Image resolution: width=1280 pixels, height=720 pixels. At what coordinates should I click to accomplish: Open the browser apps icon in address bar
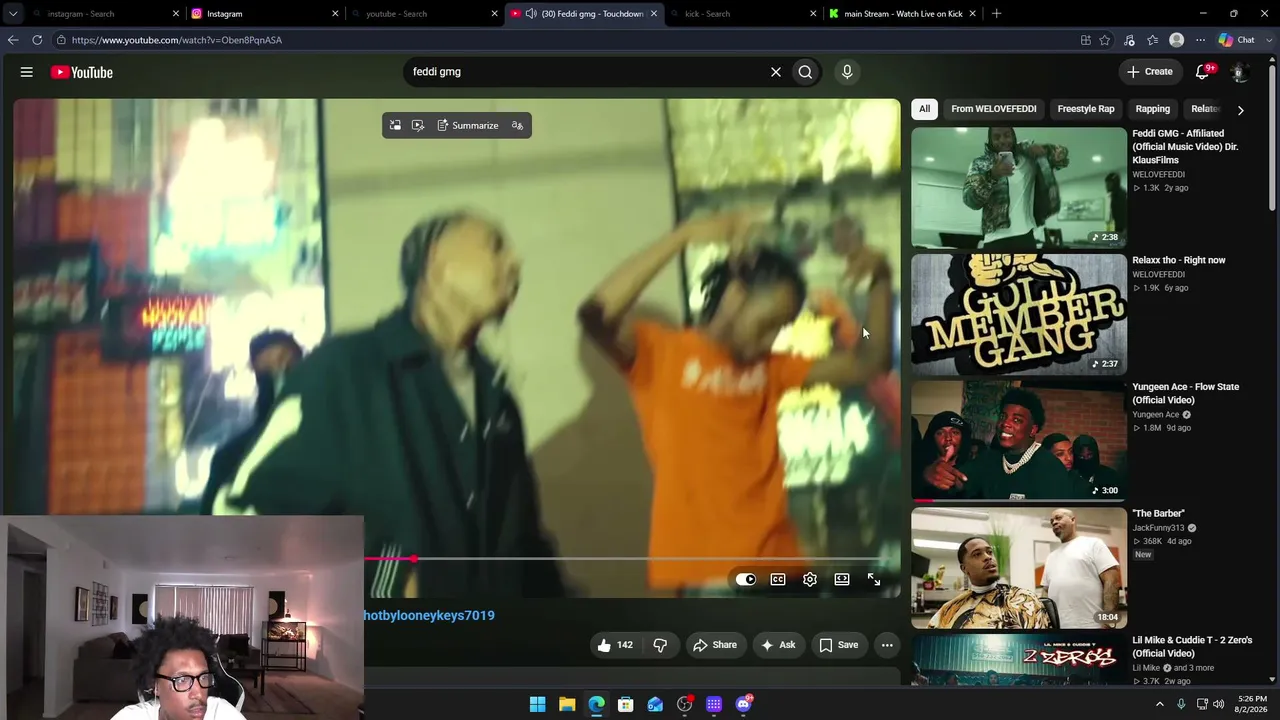pyautogui.click(x=1085, y=40)
